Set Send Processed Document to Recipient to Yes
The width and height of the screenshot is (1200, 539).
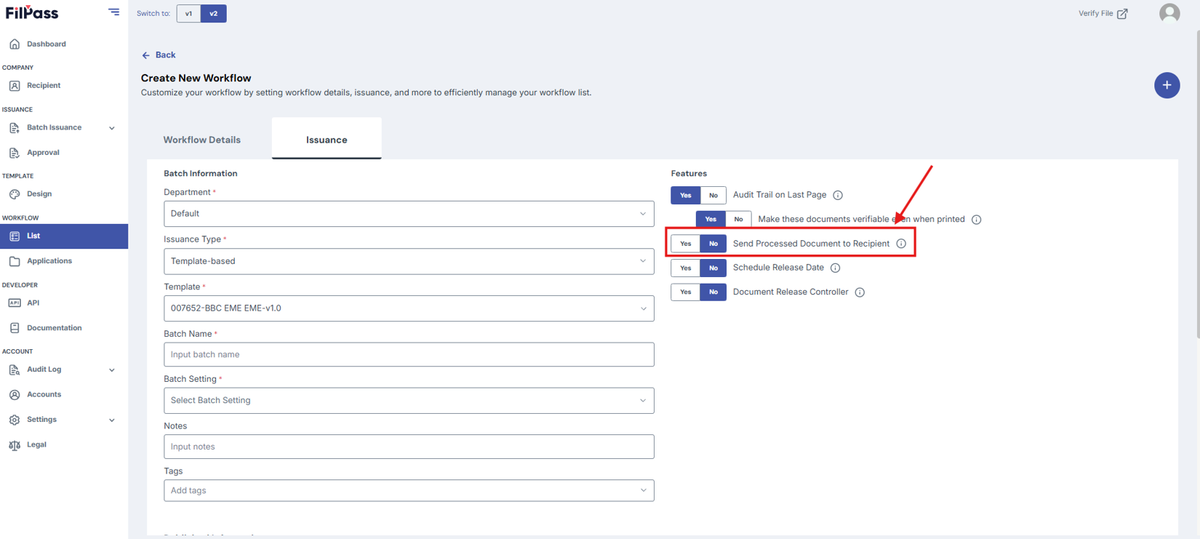(x=685, y=243)
